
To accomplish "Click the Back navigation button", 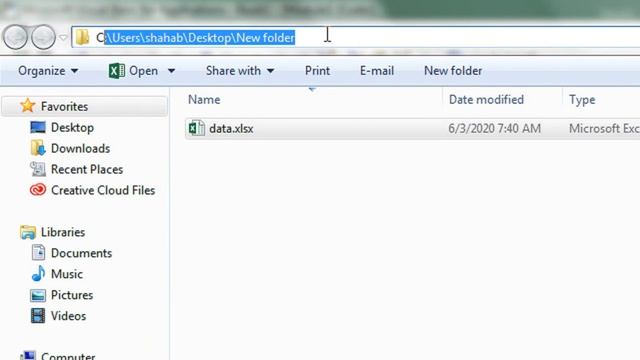I will [15, 37].
